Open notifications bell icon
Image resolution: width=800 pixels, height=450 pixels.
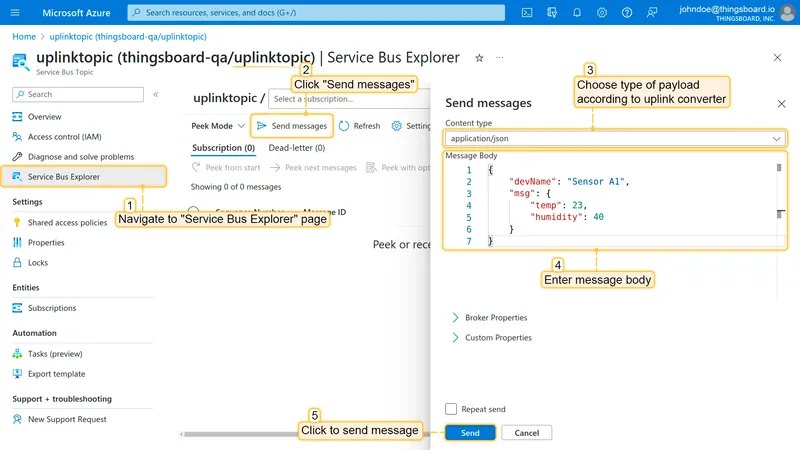pyautogui.click(x=577, y=13)
